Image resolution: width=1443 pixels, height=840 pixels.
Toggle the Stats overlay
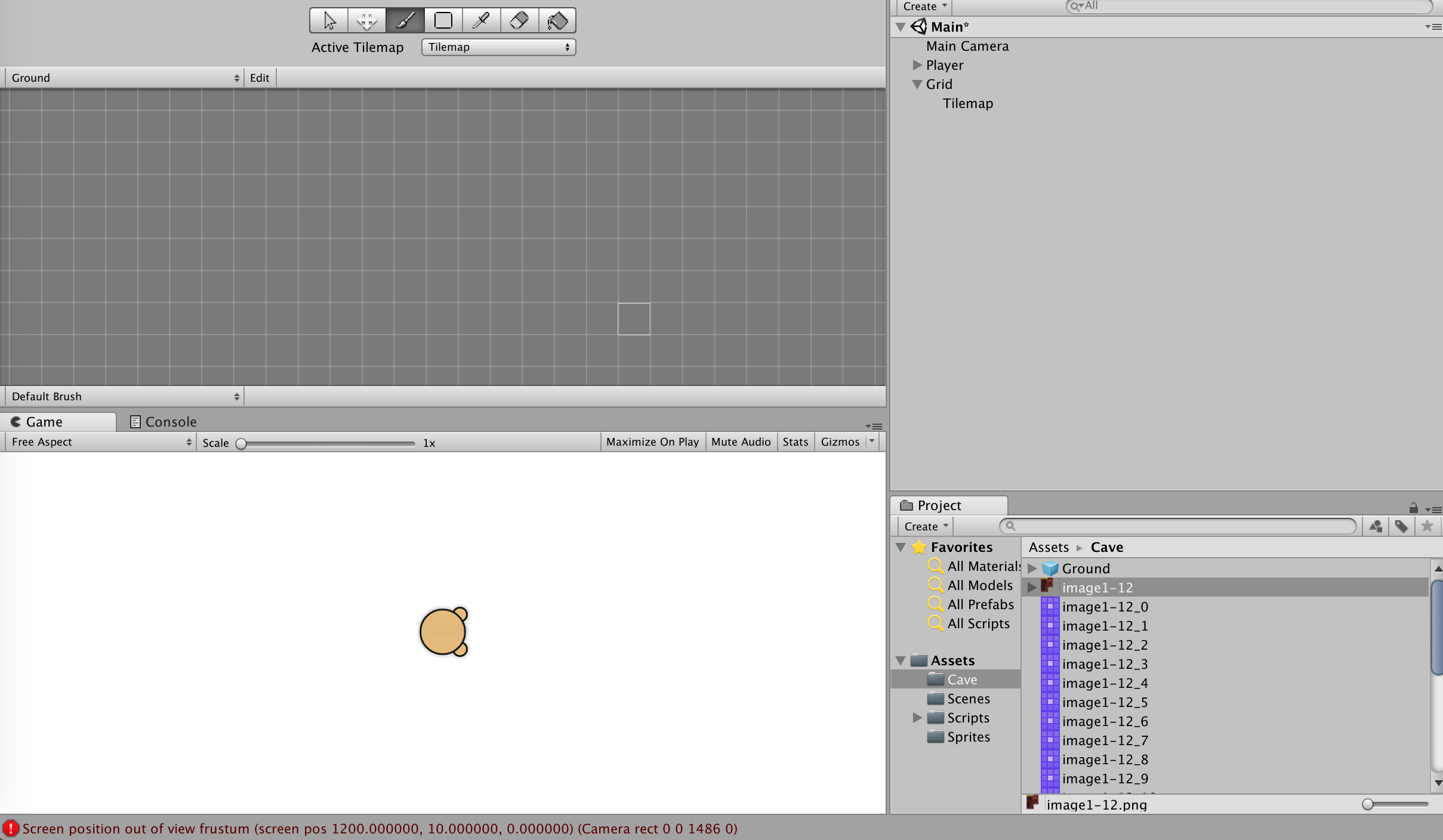pos(795,441)
